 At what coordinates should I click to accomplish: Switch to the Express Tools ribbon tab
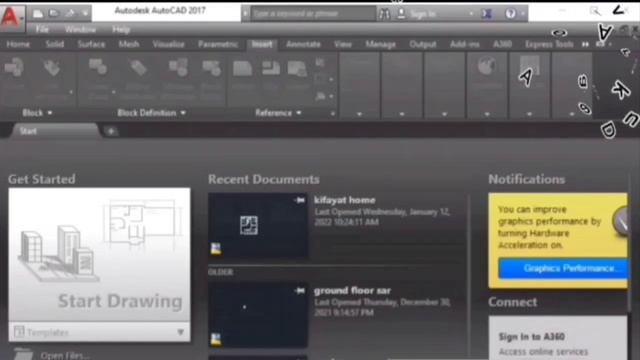[x=549, y=44]
